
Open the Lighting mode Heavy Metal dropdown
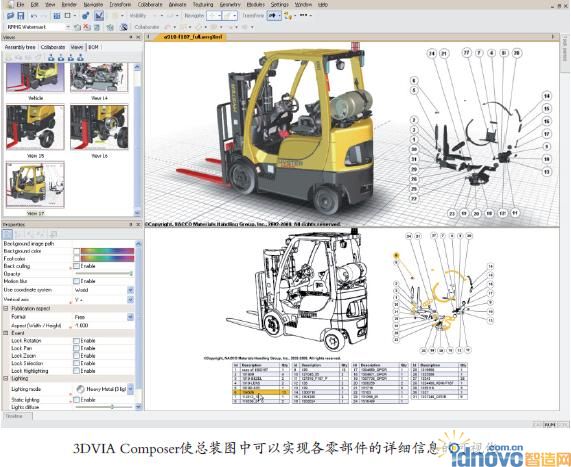(130, 389)
